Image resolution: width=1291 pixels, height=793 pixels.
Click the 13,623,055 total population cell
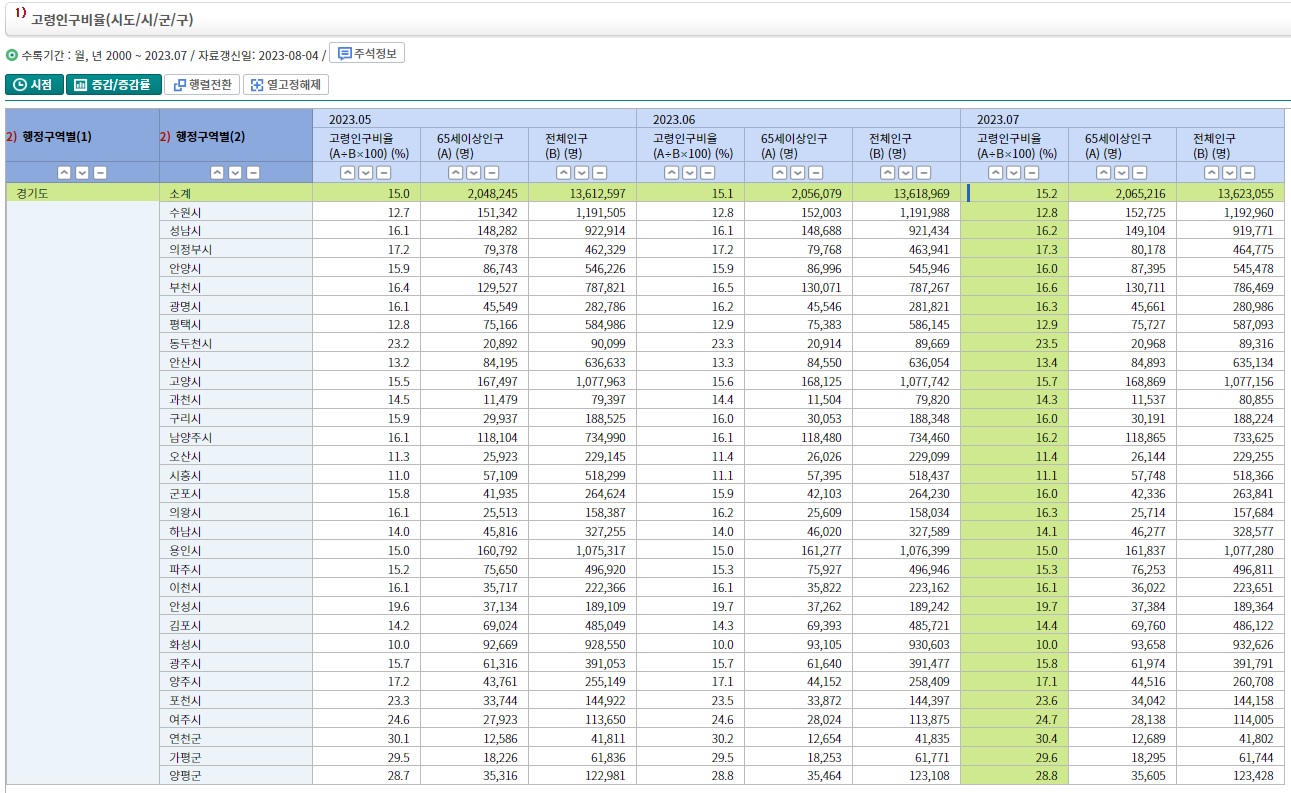coord(1231,194)
